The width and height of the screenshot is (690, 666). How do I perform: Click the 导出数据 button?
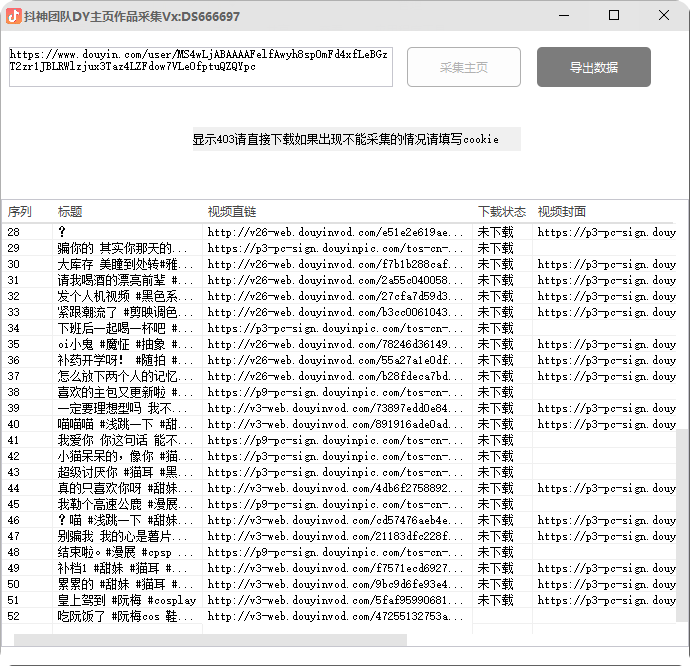point(593,67)
